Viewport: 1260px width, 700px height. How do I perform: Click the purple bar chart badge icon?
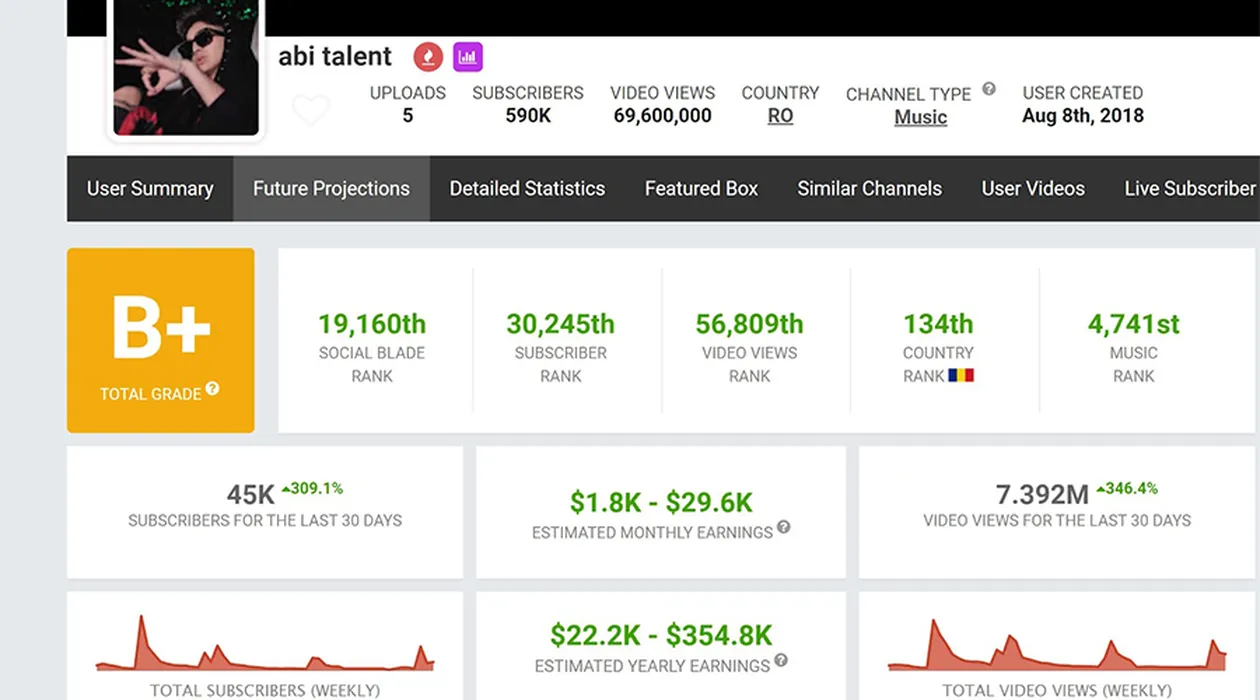pyautogui.click(x=467, y=57)
